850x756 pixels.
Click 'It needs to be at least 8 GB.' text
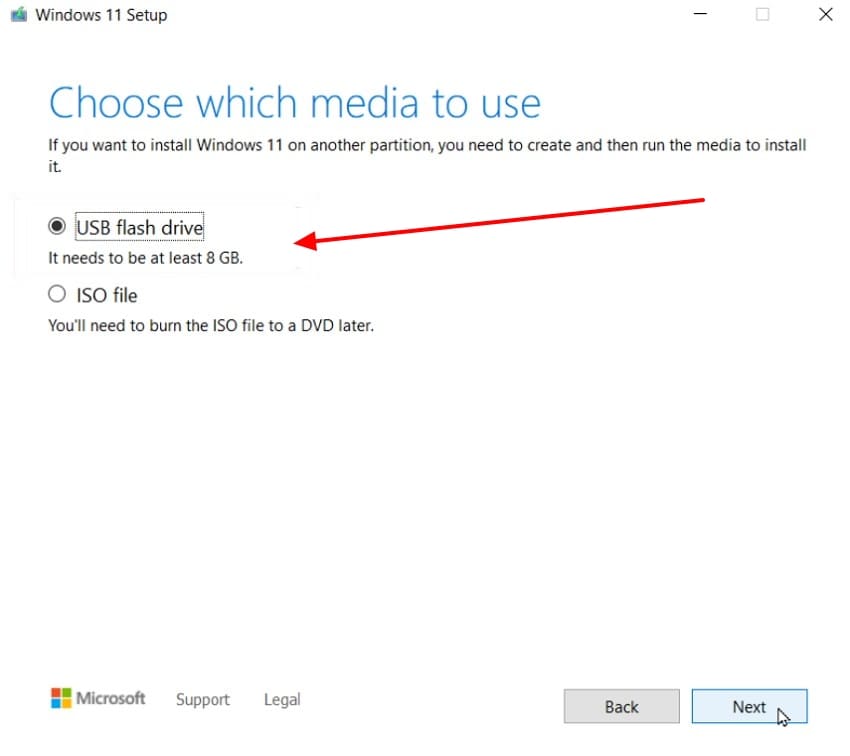click(145, 258)
